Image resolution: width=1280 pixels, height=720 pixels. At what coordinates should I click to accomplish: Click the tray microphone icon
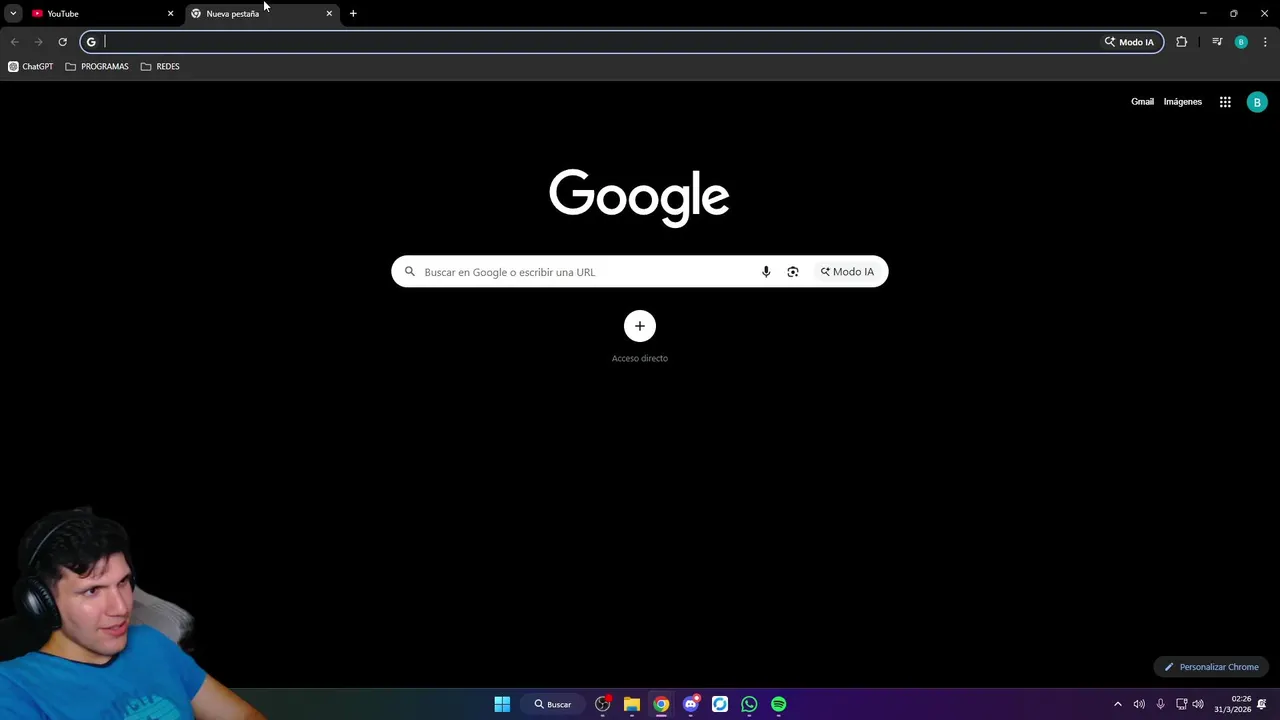click(x=1160, y=704)
